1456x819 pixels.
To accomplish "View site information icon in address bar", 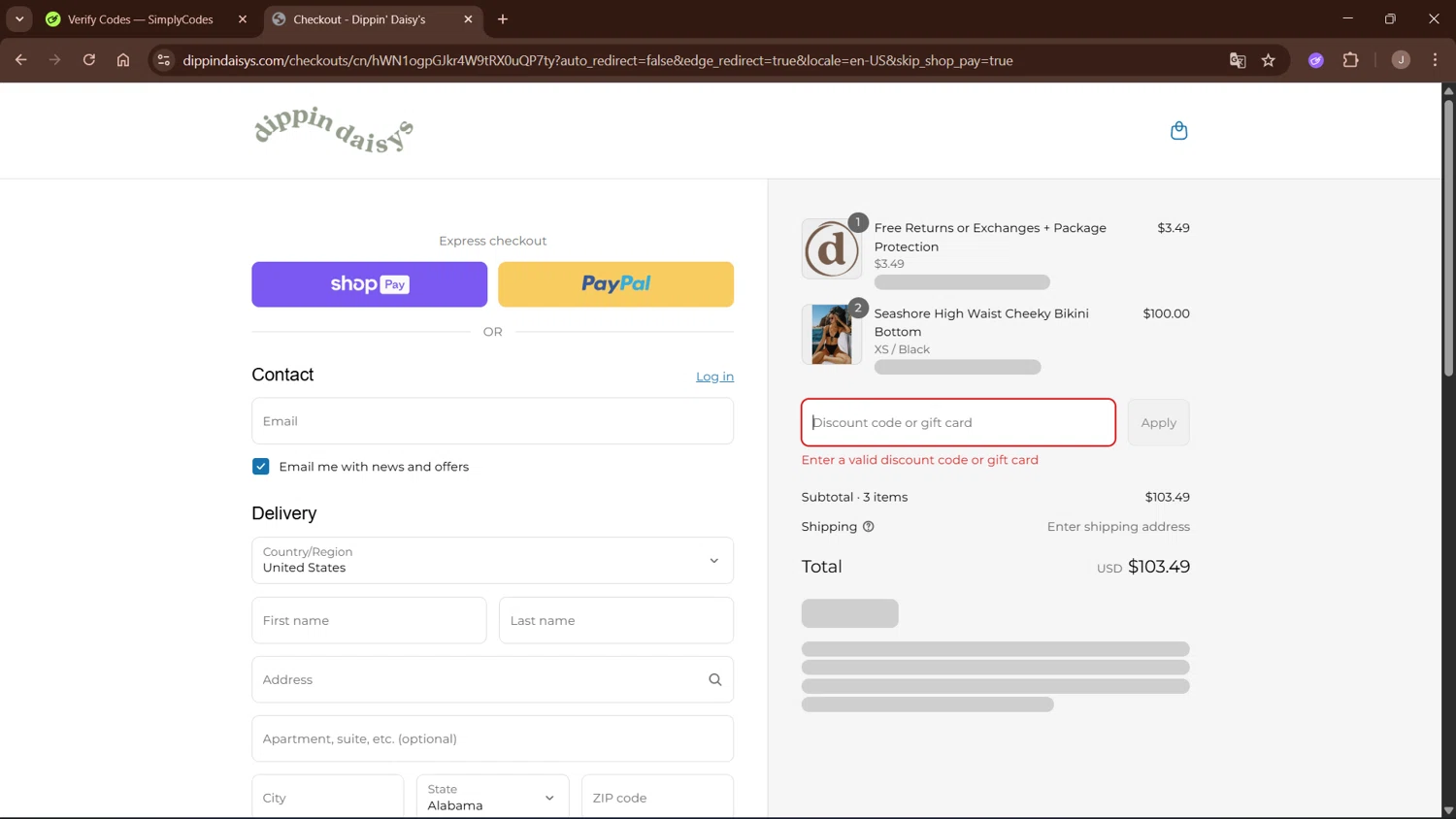I will [164, 60].
